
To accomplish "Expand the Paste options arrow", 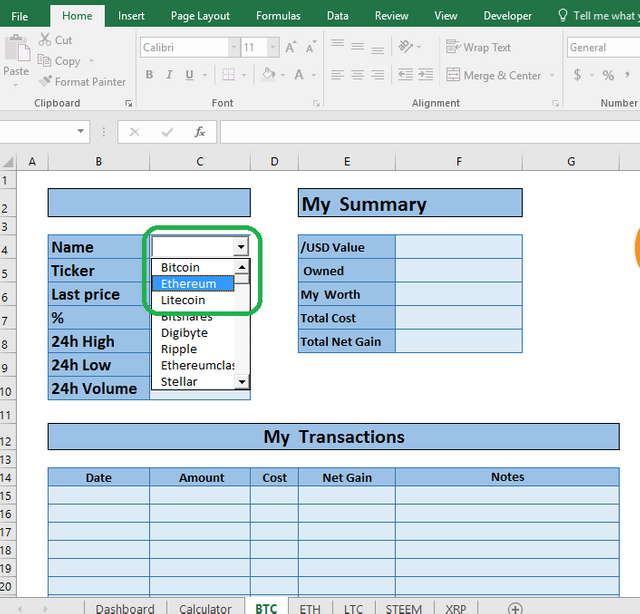I will (x=16, y=85).
